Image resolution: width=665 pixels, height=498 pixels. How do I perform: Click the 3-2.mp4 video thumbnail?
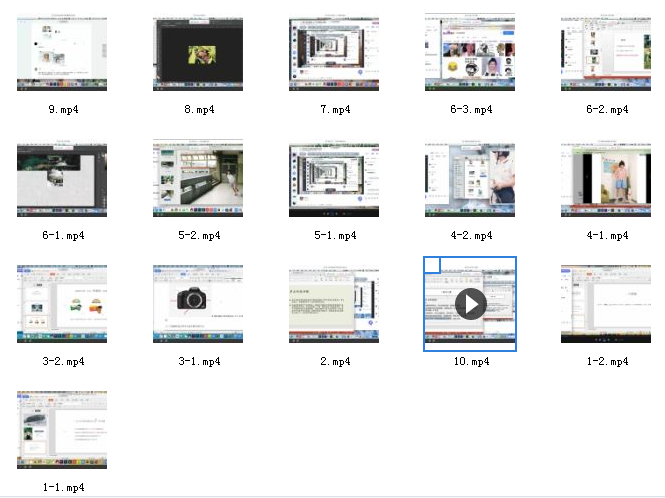[x=62, y=305]
